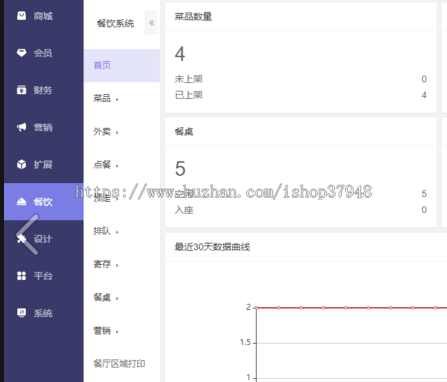The image size is (447, 382).
Task: Go to 财务 section
Action: tap(43, 90)
